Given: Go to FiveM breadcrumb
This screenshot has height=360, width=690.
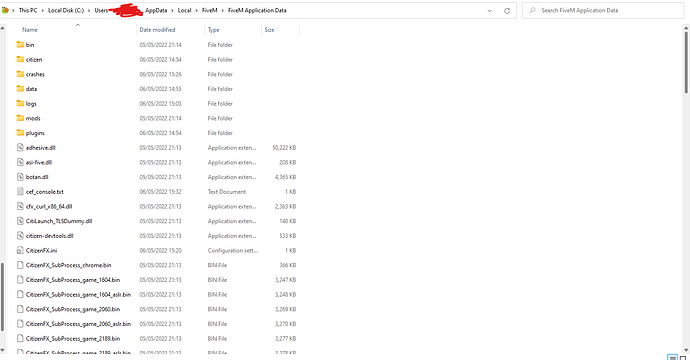Looking at the screenshot, I should coord(209,11).
